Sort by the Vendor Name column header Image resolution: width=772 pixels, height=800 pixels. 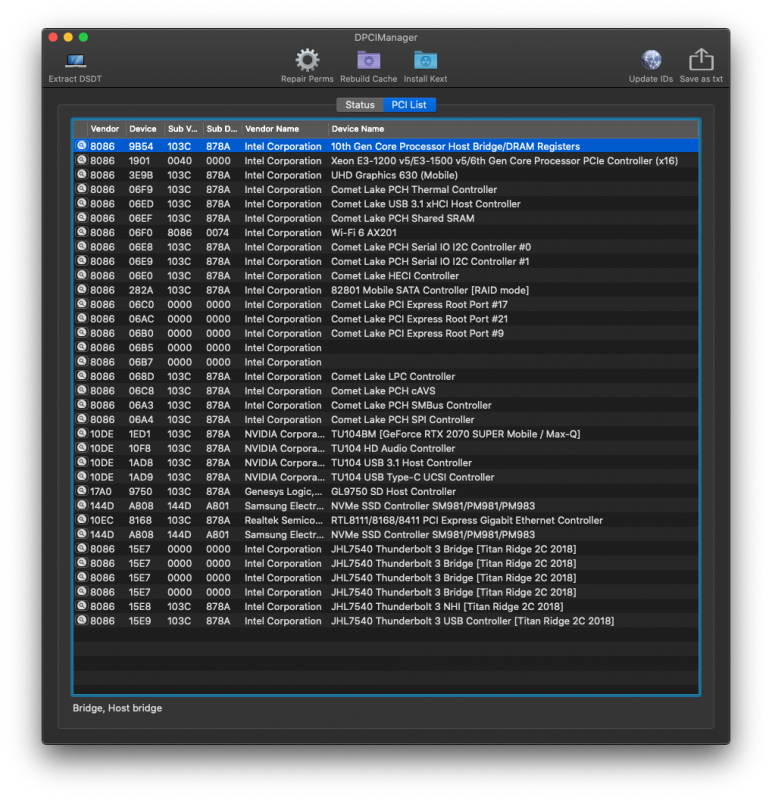pos(284,129)
